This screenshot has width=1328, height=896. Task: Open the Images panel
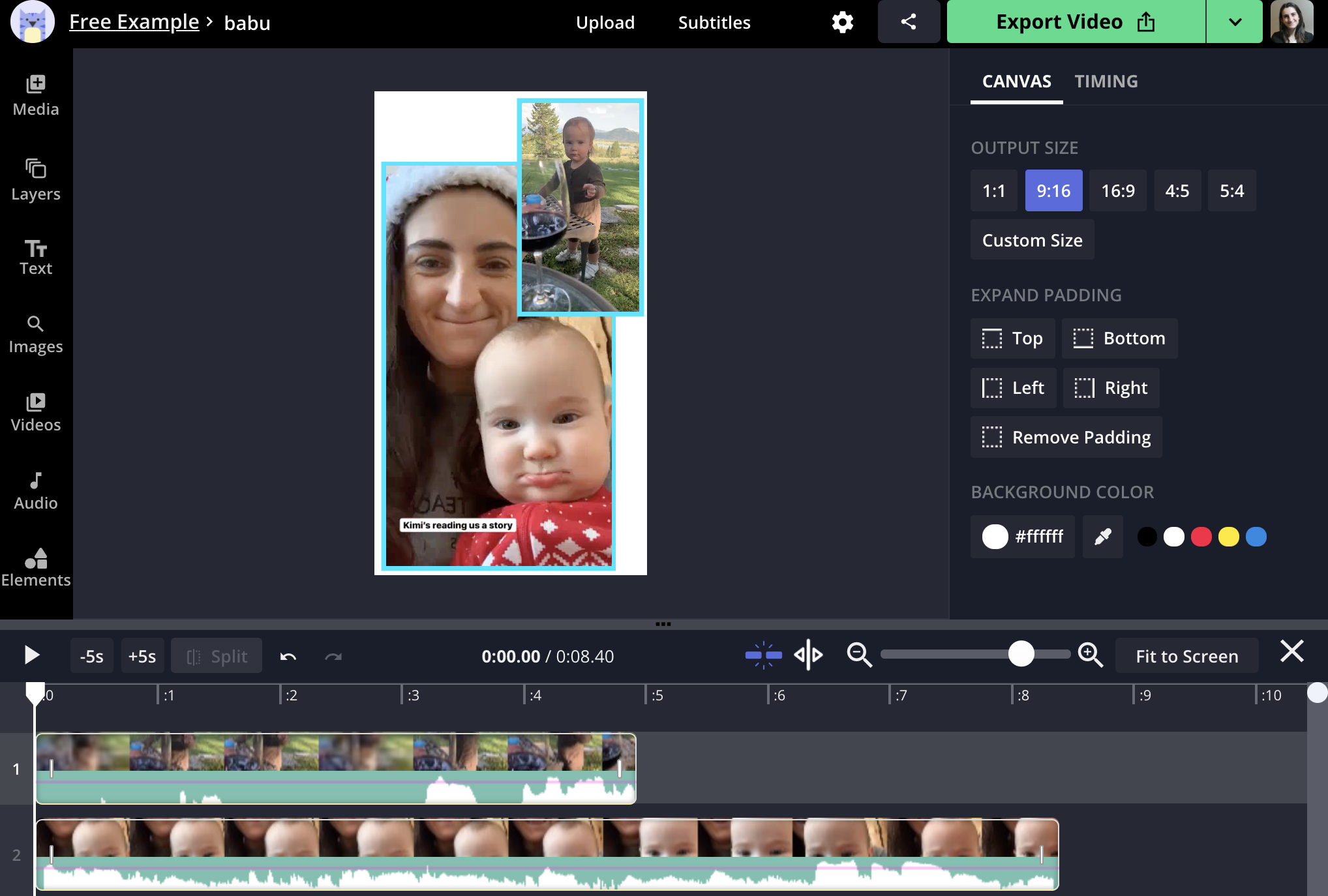[35, 333]
